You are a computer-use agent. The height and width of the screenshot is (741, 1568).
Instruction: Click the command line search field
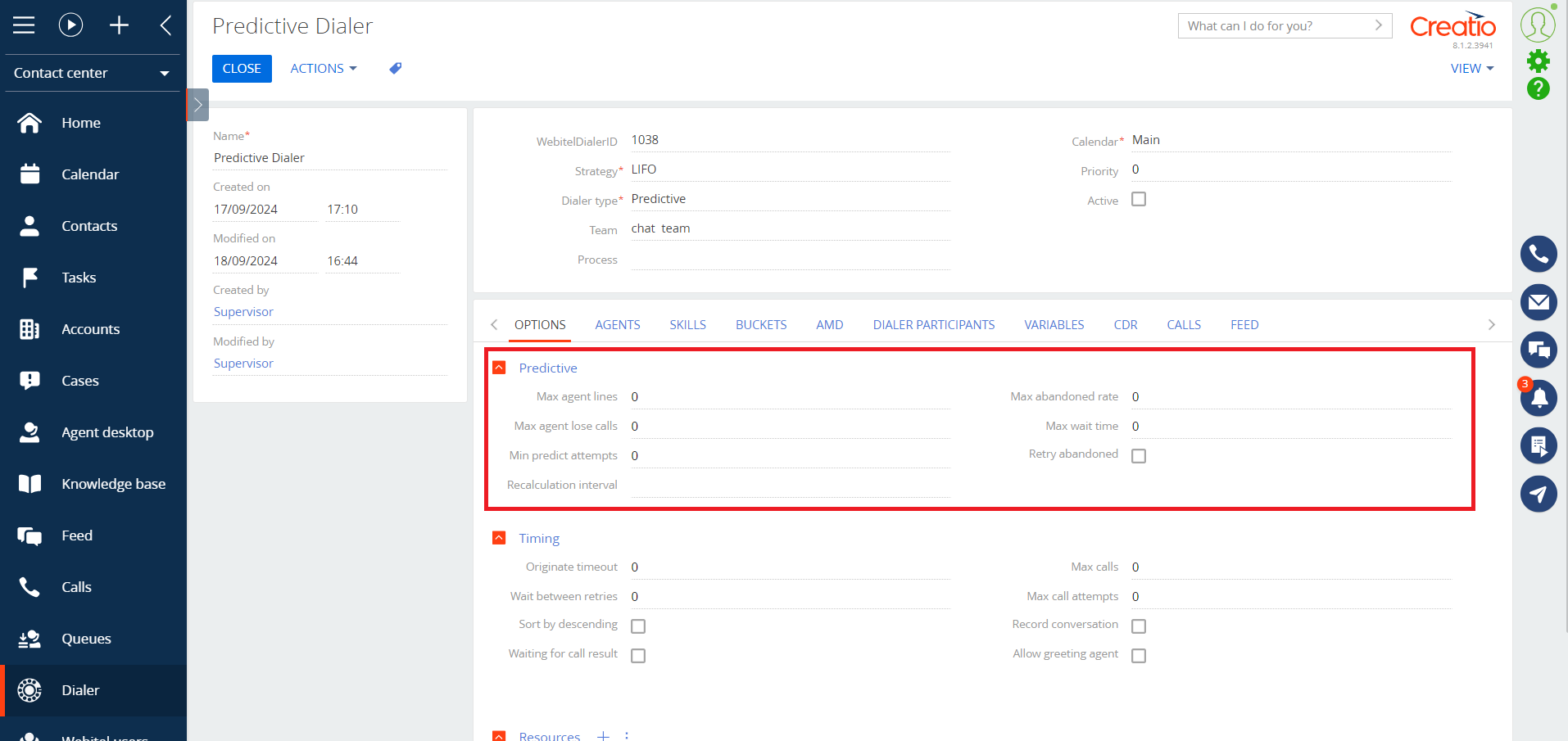[1285, 25]
